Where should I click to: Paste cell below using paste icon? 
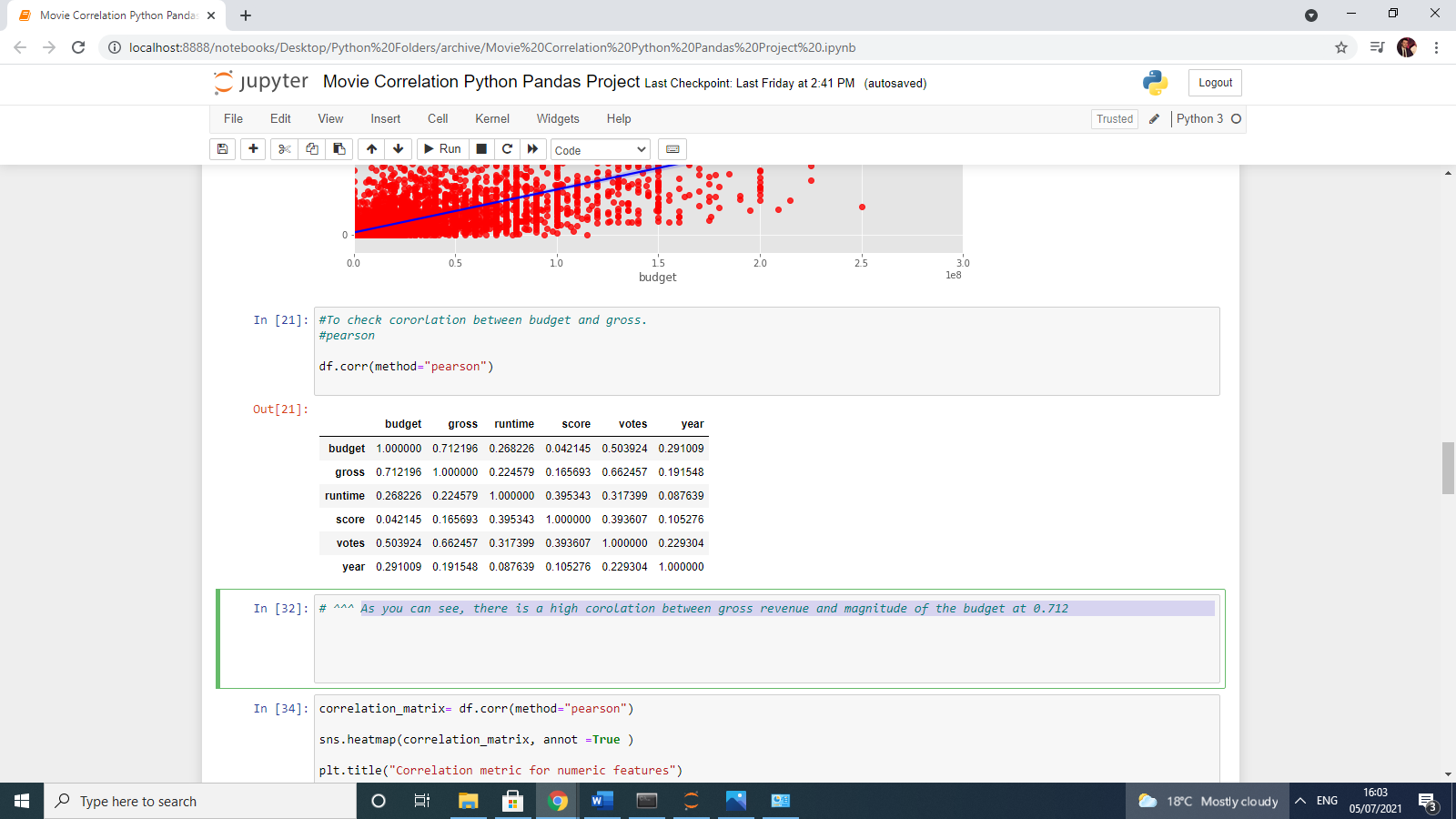pyautogui.click(x=339, y=148)
